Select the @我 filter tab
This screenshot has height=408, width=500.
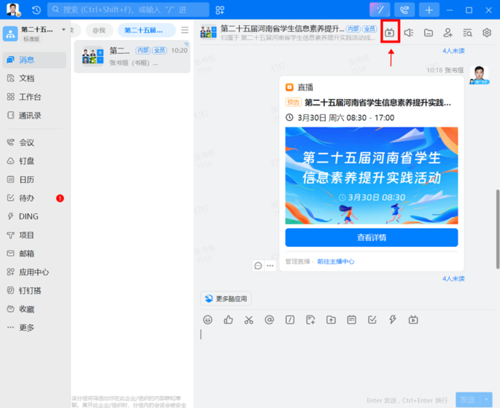pyautogui.click(x=99, y=30)
